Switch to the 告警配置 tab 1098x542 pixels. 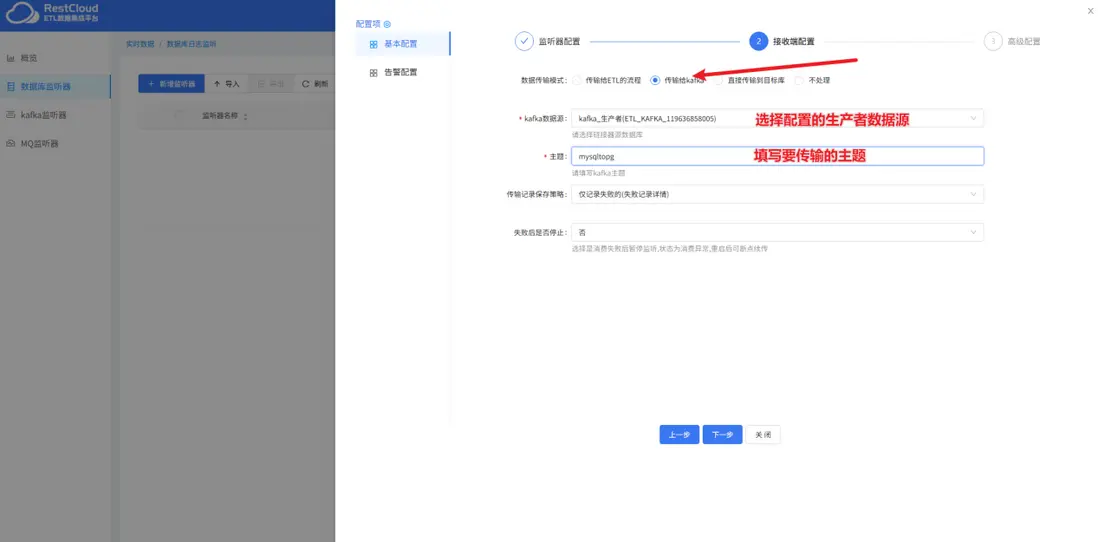(x=403, y=72)
